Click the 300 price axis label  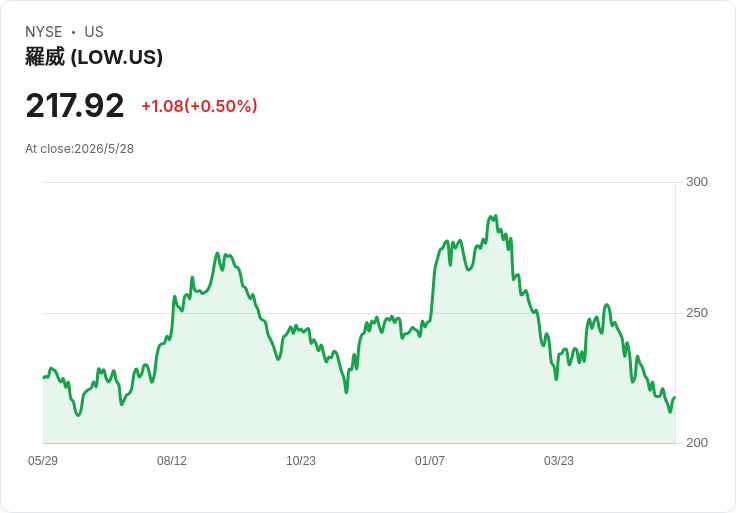tap(697, 182)
